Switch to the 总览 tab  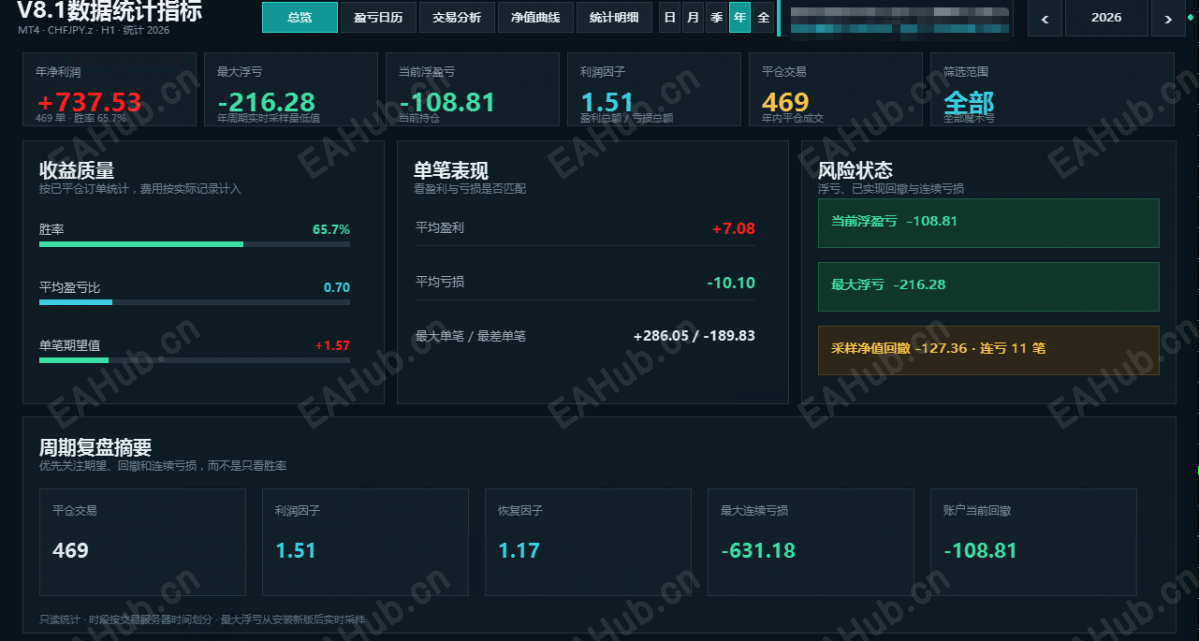pyautogui.click(x=300, y=18)
